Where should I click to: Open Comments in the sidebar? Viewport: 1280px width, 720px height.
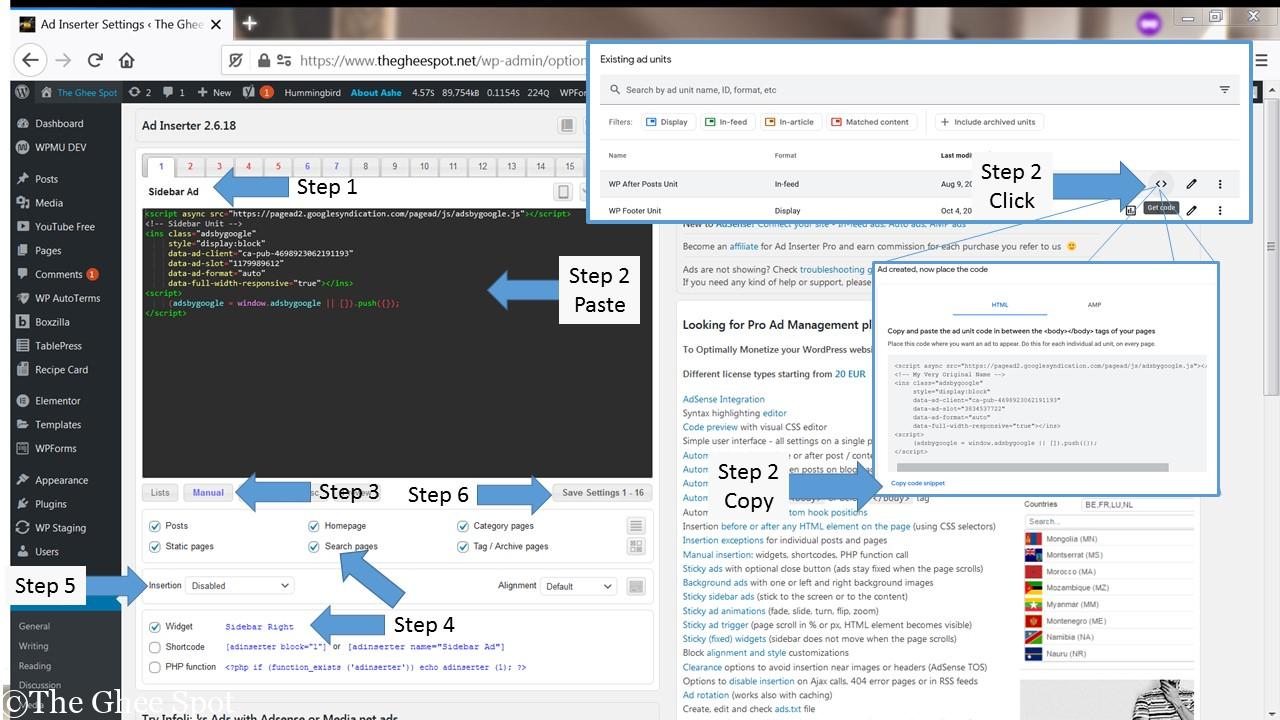click(58, 274)
